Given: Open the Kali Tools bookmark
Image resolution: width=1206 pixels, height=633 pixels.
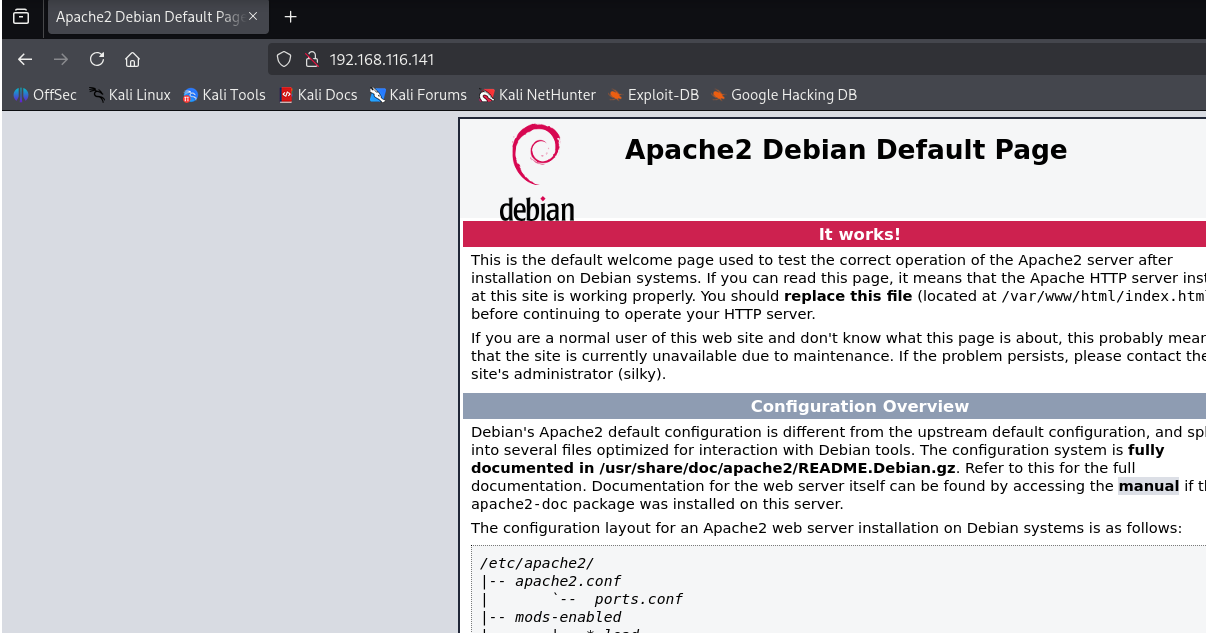Looking at the screenshot, I should click(225, 95).
